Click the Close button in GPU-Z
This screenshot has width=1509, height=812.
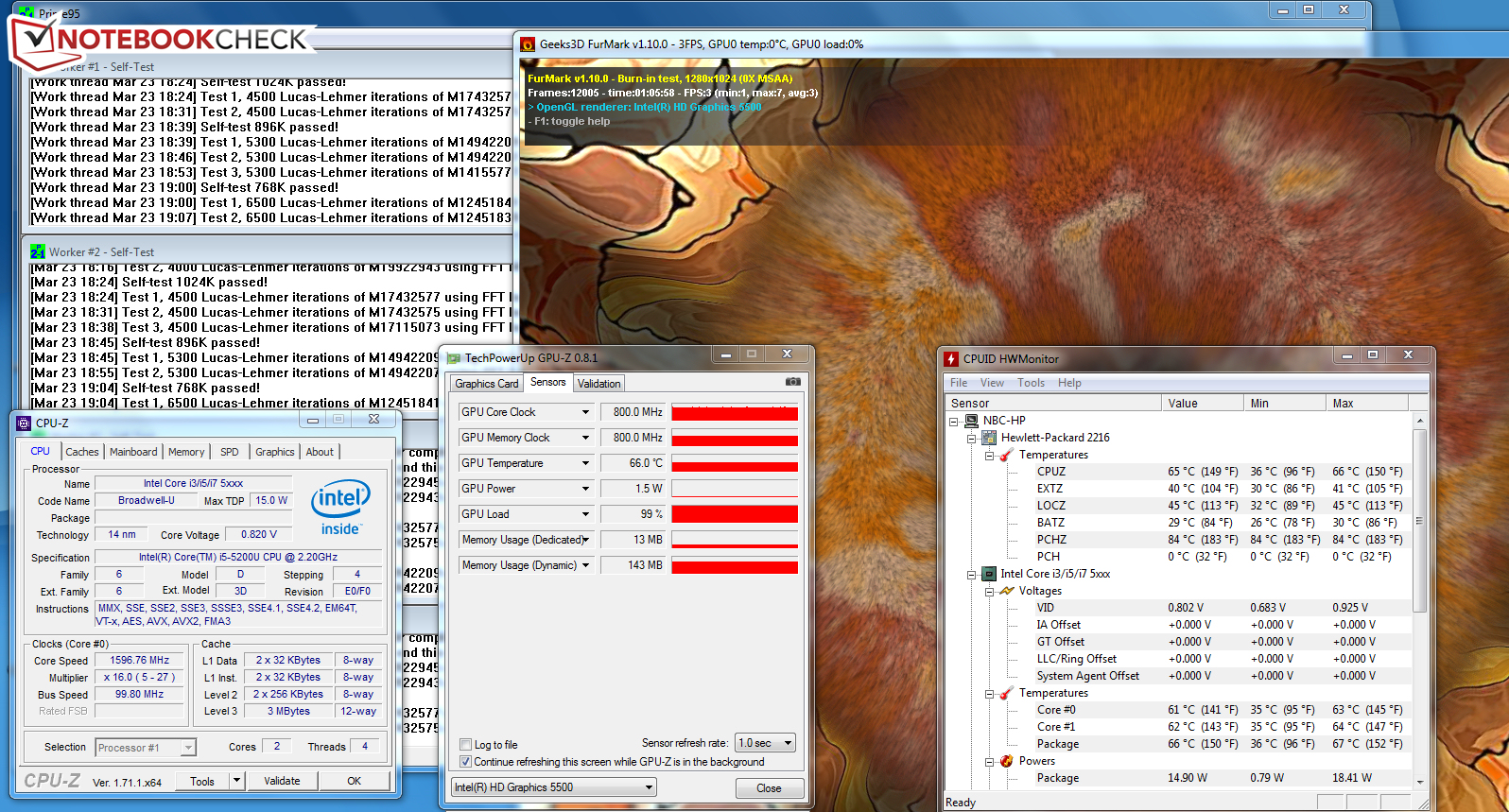tap(769, 788)
